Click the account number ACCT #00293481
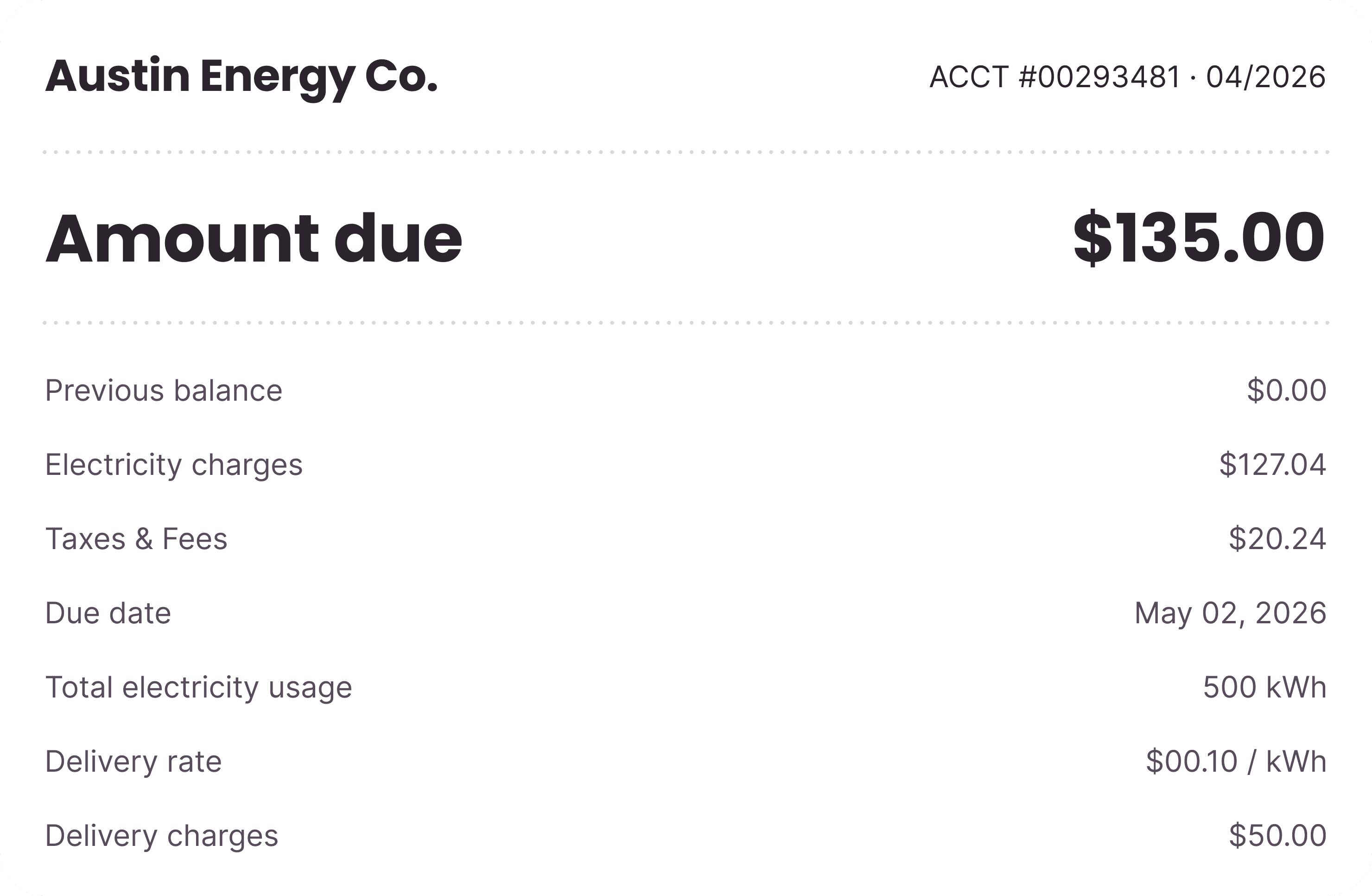The image size is (1372, 896). click(1055, 77)
